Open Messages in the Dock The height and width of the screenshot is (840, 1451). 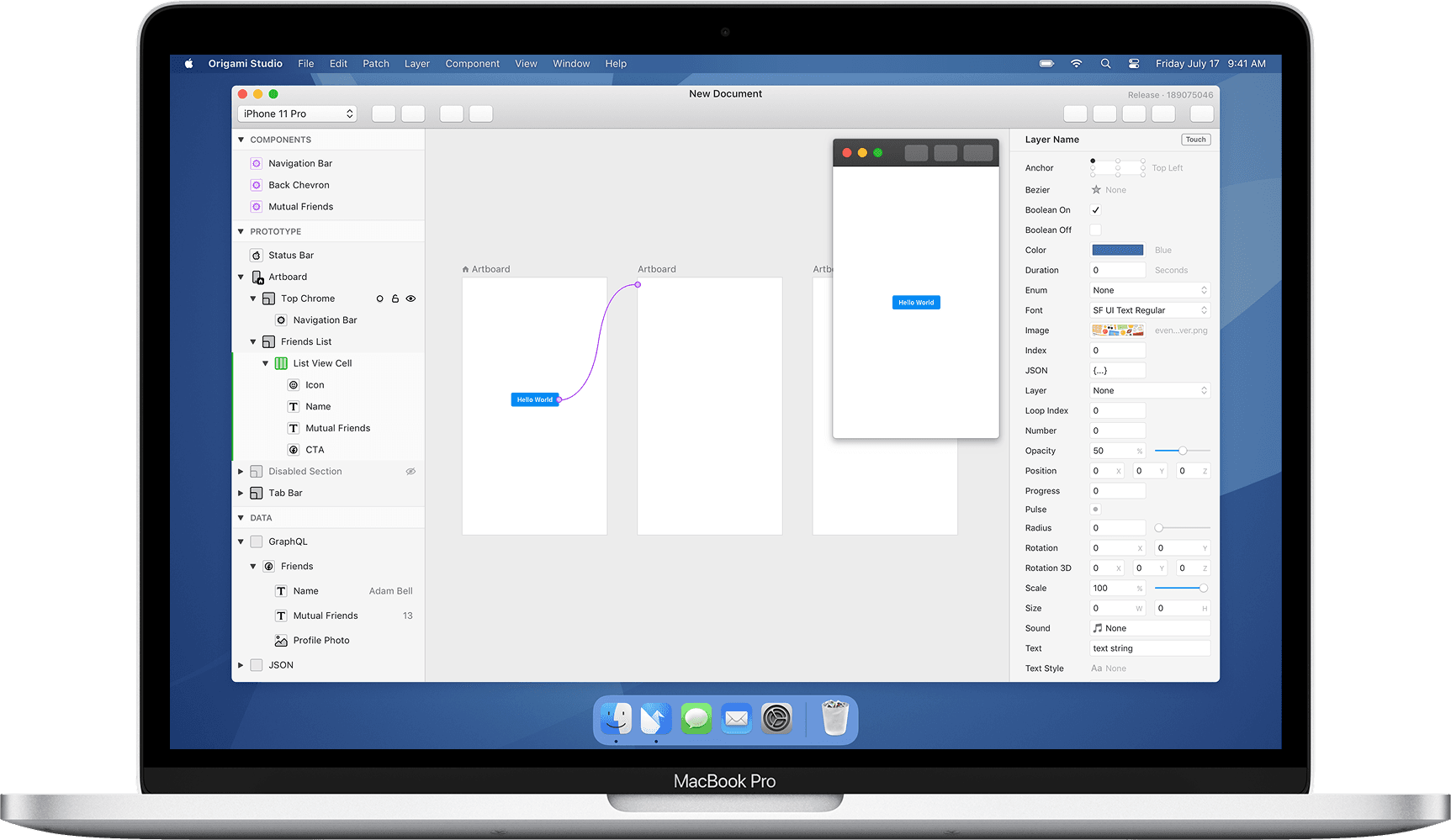(696, 719)
